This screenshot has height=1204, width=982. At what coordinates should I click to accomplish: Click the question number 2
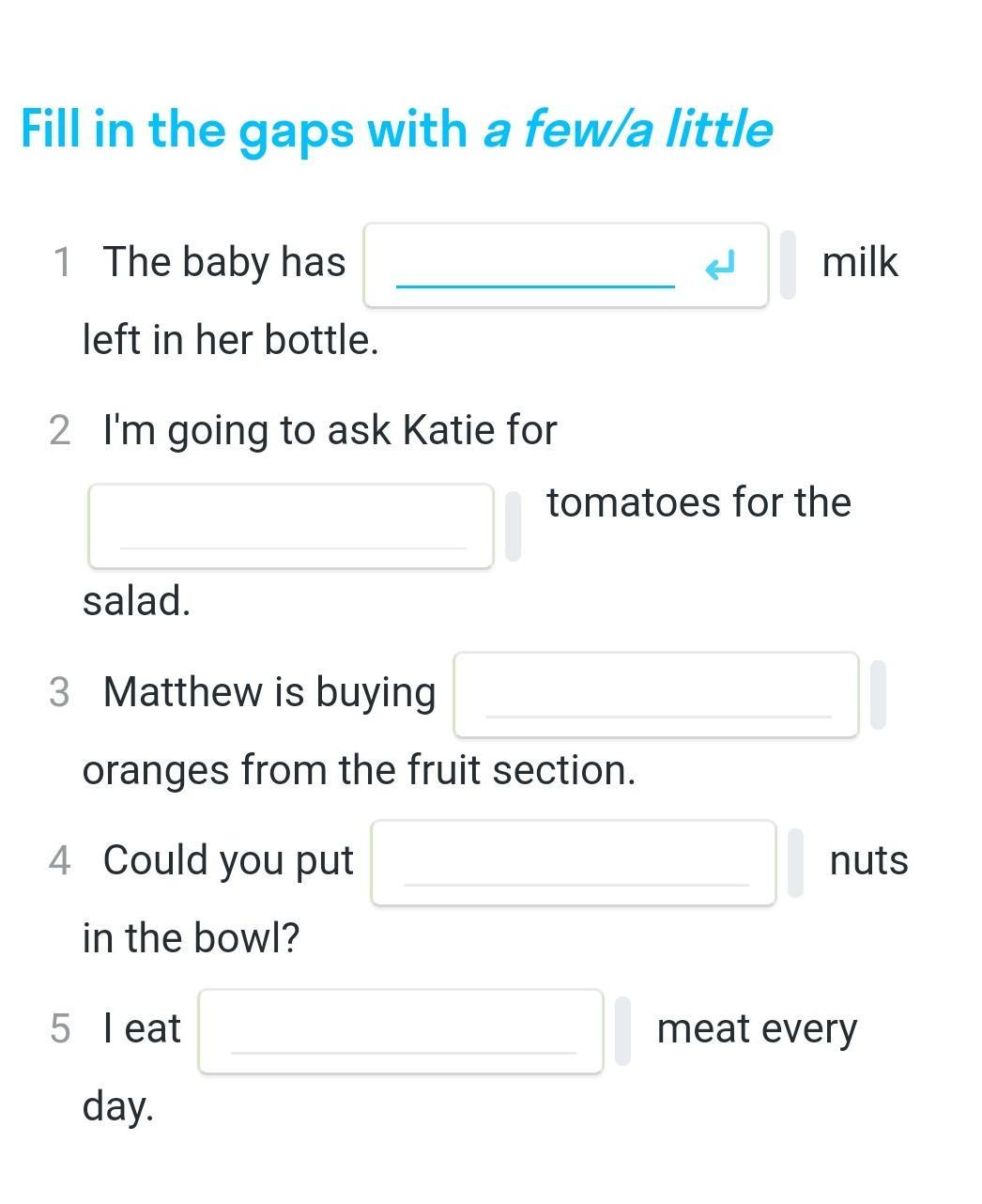tap(59, 430)
